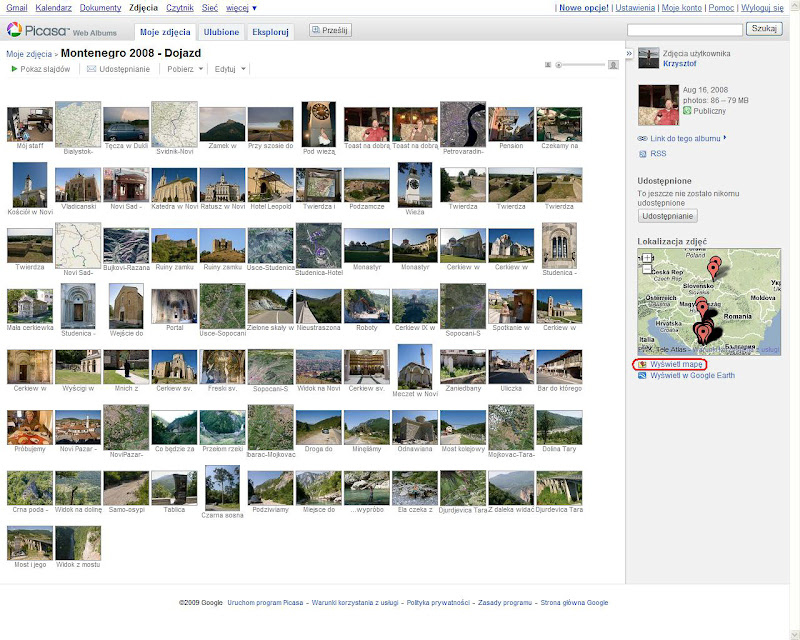The image size is (800, 640).
Task: Click the search input field
Action: coord(685,30)
